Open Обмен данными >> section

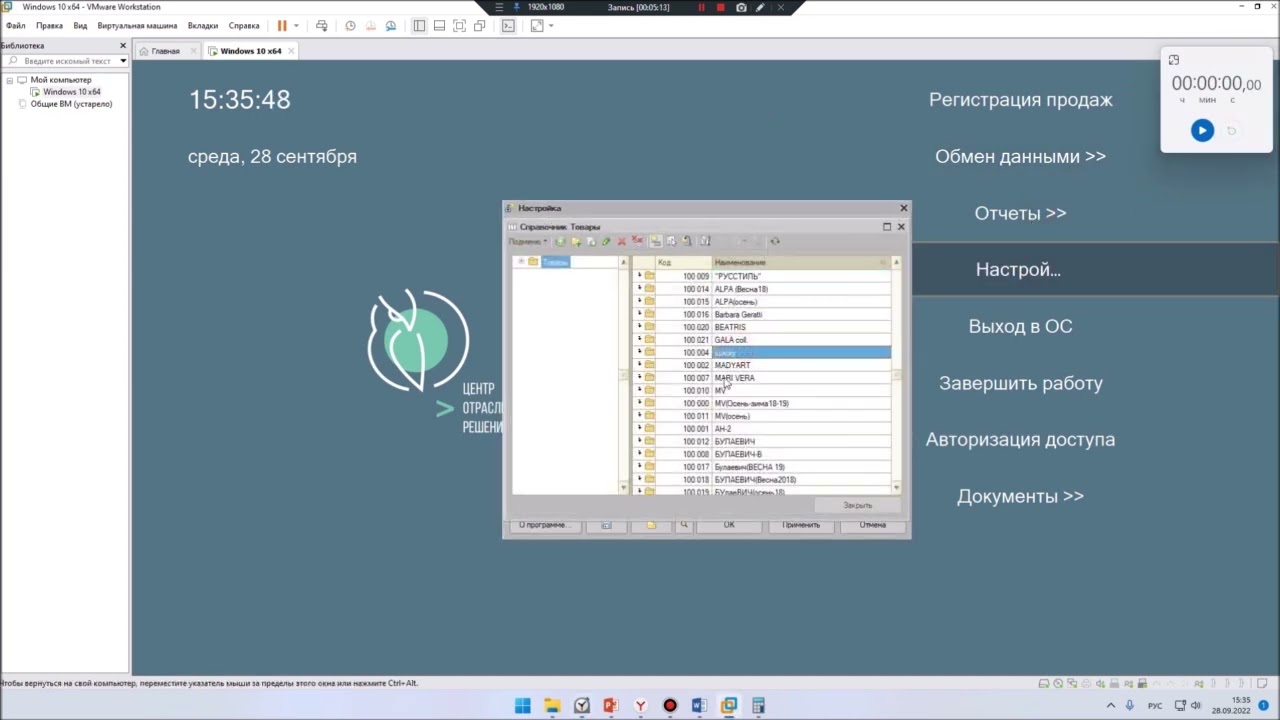point(1020,157)
